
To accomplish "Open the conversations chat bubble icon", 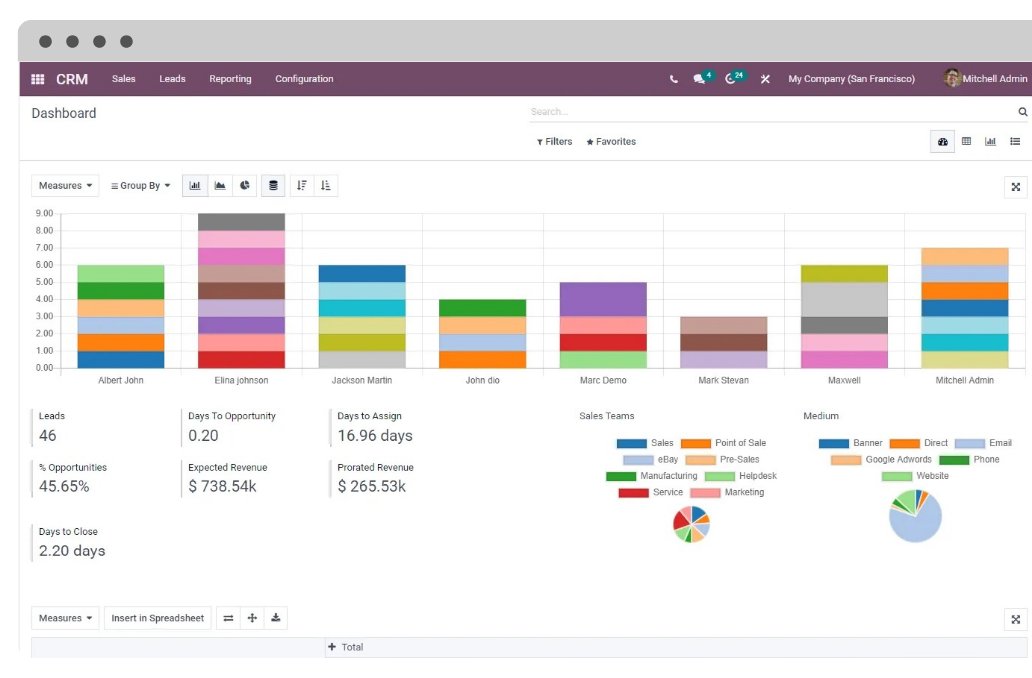I will point(699,79).
